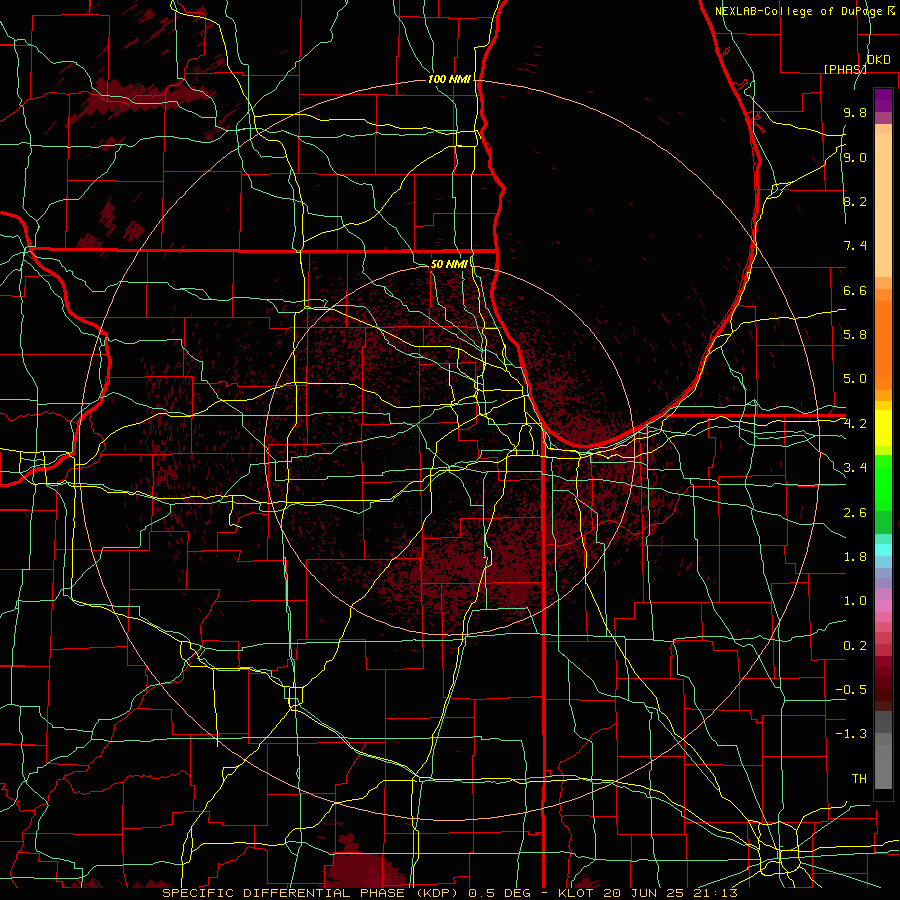900x900 pixels.
Task: Click the 3.4 value on color scale
Action: (855, 468)
